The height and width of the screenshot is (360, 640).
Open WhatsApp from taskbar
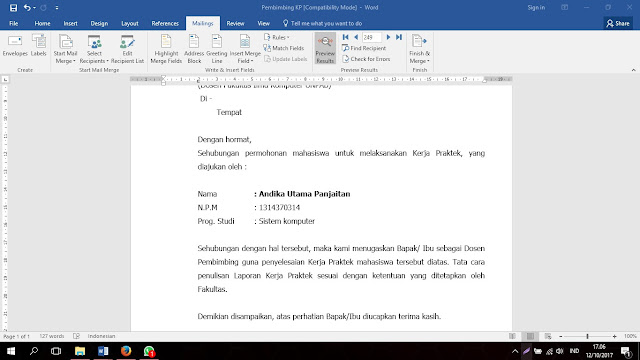pos(149,351)
